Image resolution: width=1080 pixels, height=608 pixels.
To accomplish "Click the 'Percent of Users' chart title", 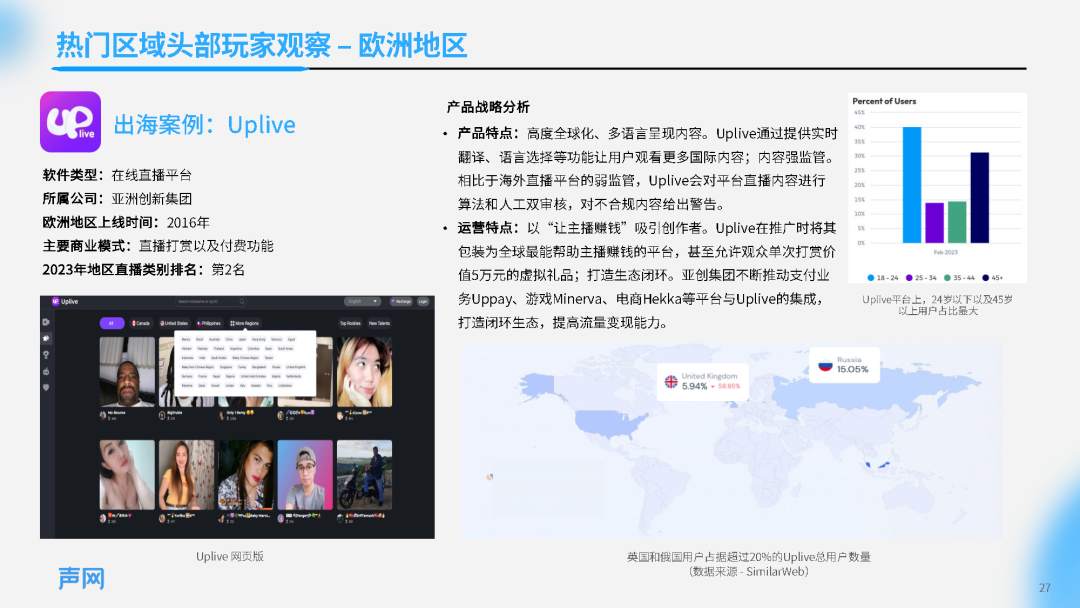I will click(x=884, y=101).
